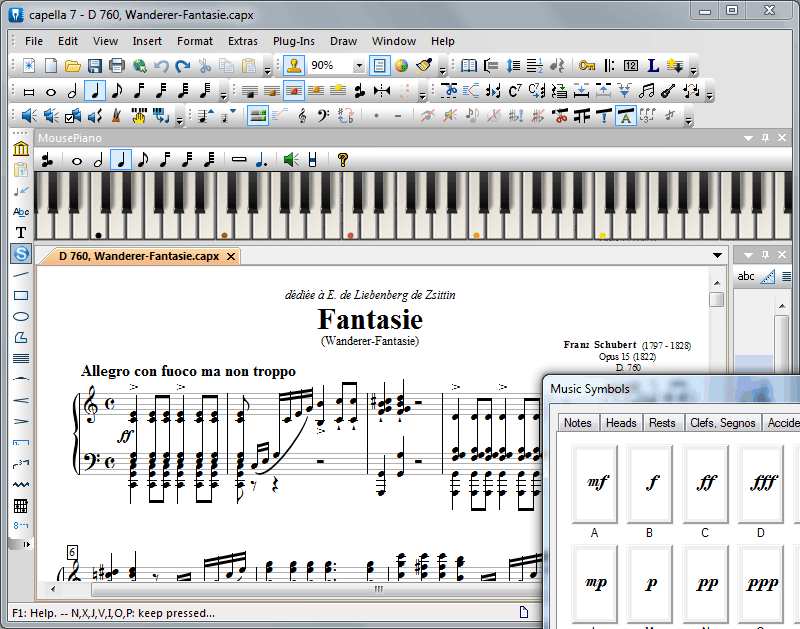Open the document tab list dropdown arrow
This screenshot has width=800, height=629.
point(717,255)
